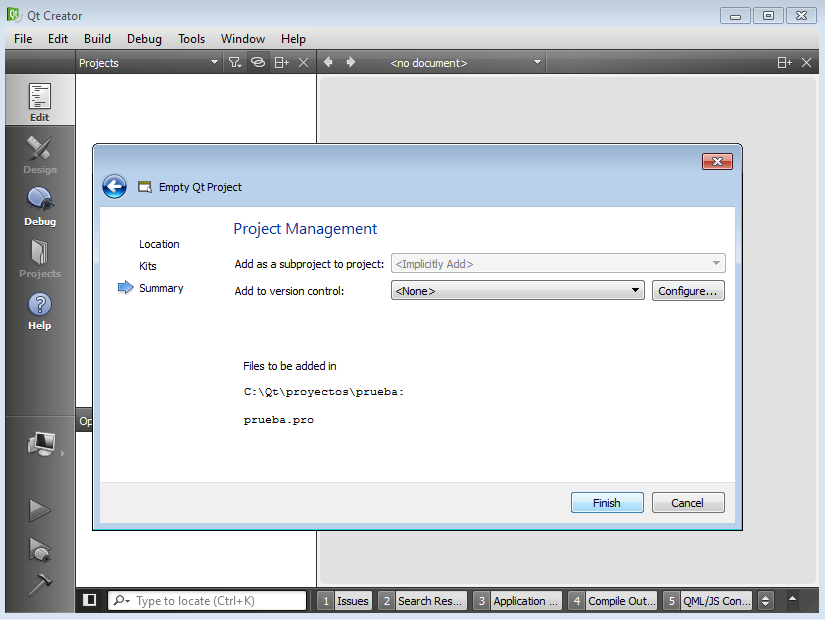Open the Debug menu

(144, 39)
